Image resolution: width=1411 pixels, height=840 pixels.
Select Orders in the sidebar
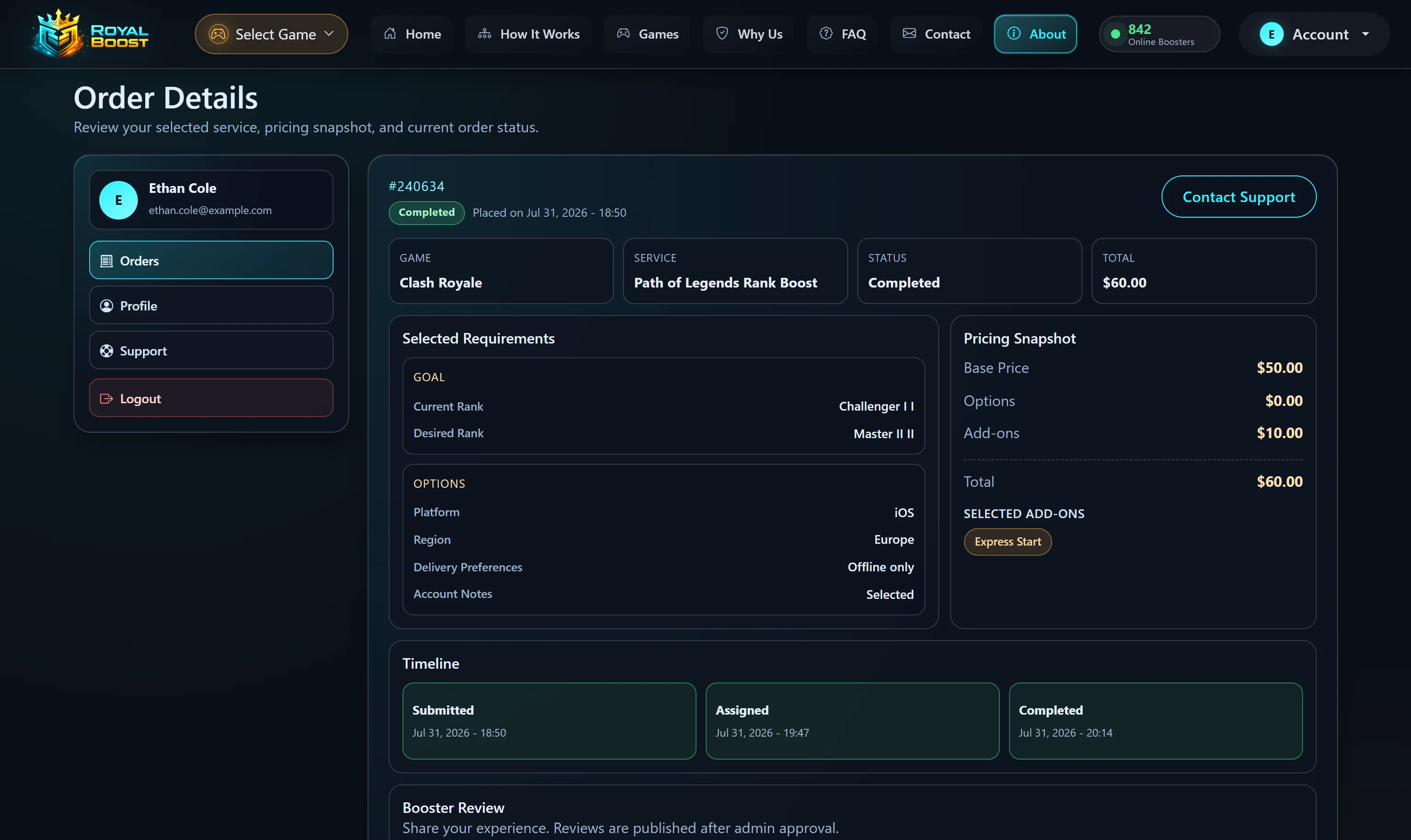tap(211, 260)
